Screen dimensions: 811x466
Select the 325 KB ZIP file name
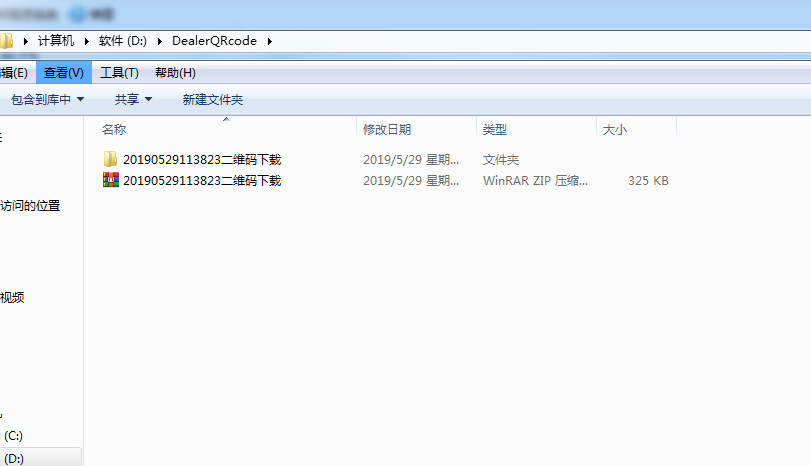click(x=202, y=181)
